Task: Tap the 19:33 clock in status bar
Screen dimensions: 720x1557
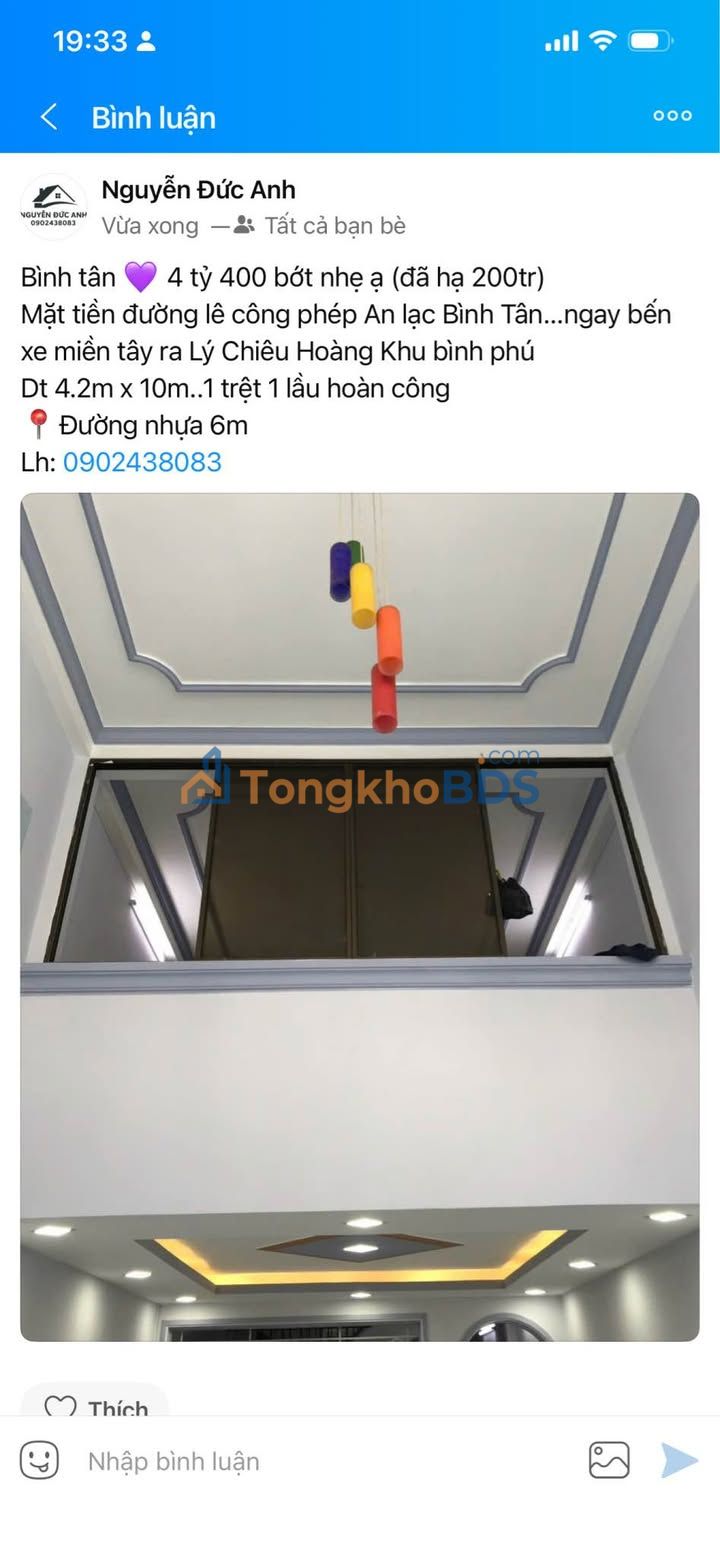Action: [90, 41]
